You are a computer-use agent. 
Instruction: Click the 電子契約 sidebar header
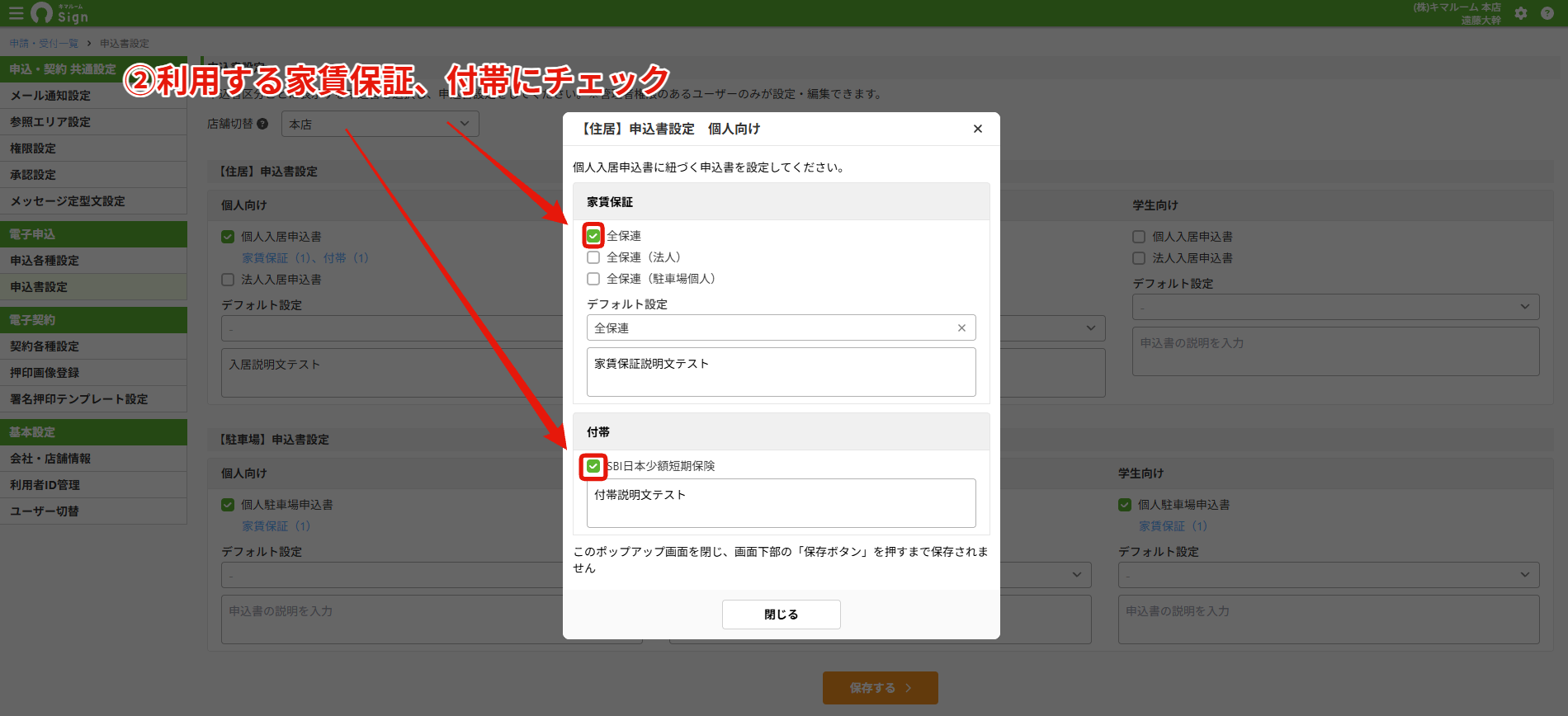tap(93, 320)
